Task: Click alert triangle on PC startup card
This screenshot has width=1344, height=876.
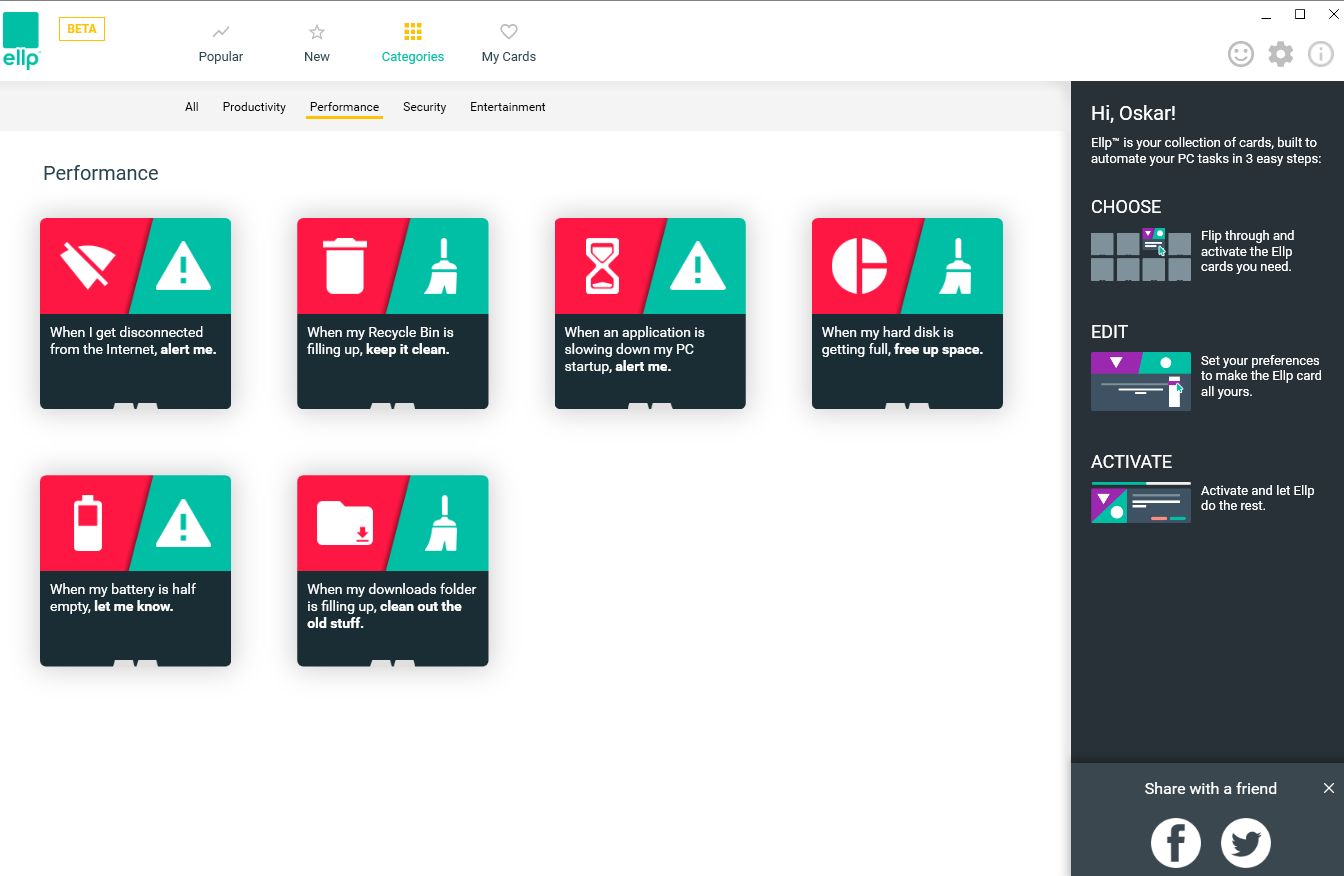Action: (x=697, y=266)
